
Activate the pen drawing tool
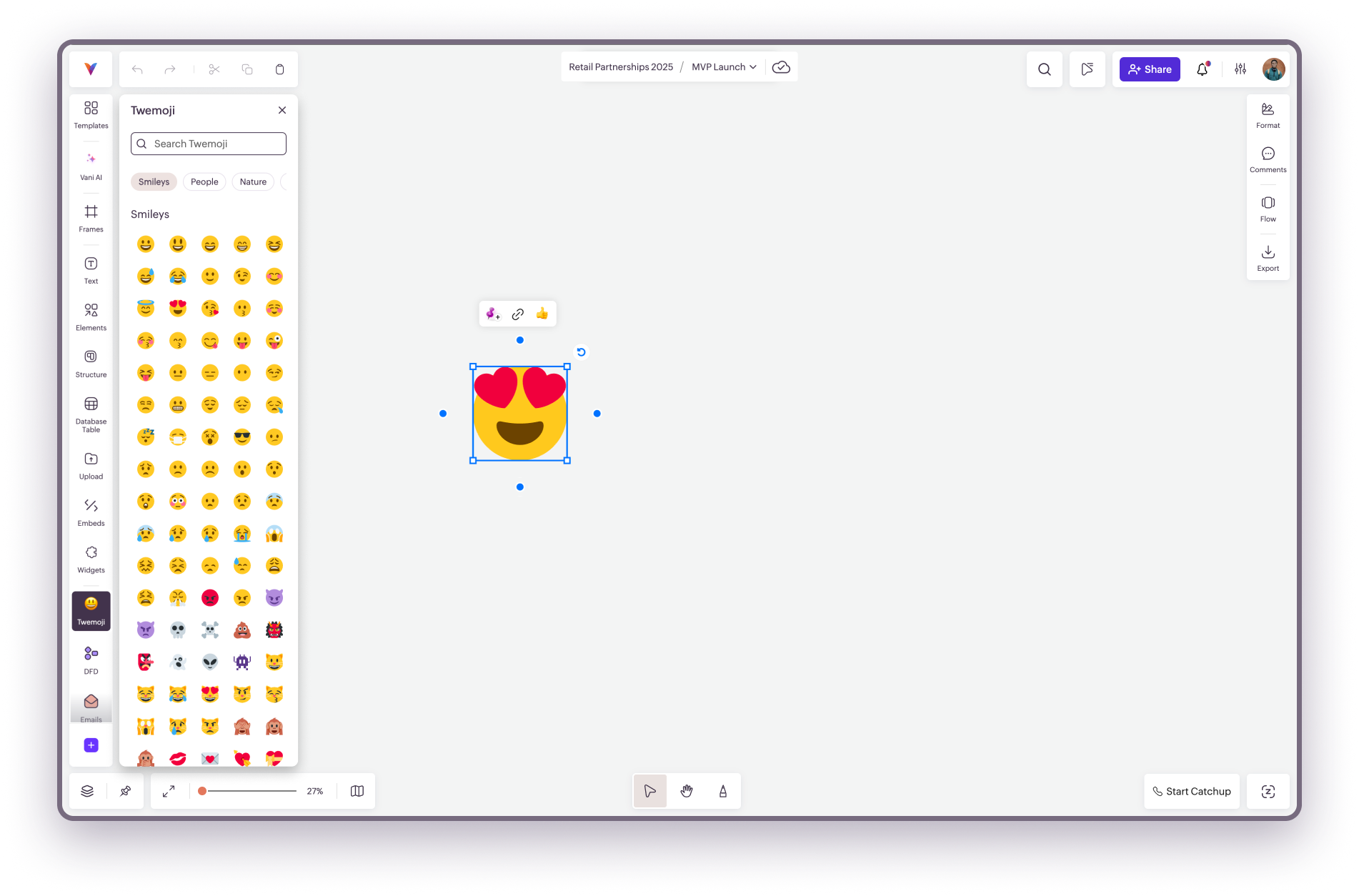pyautogui.click(x=723, y=791)
